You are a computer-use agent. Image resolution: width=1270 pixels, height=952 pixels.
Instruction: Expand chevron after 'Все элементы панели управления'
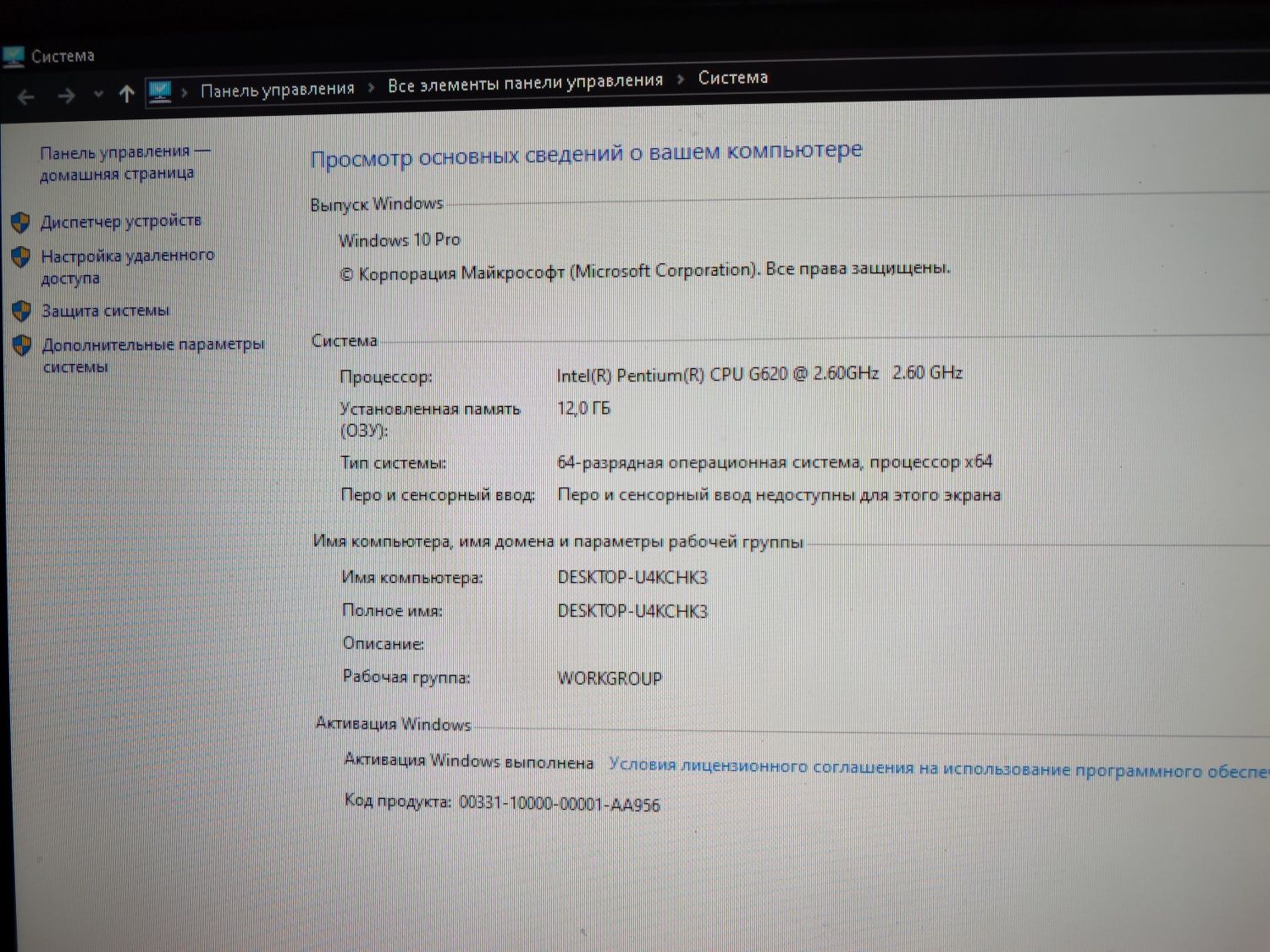point(680,80)
